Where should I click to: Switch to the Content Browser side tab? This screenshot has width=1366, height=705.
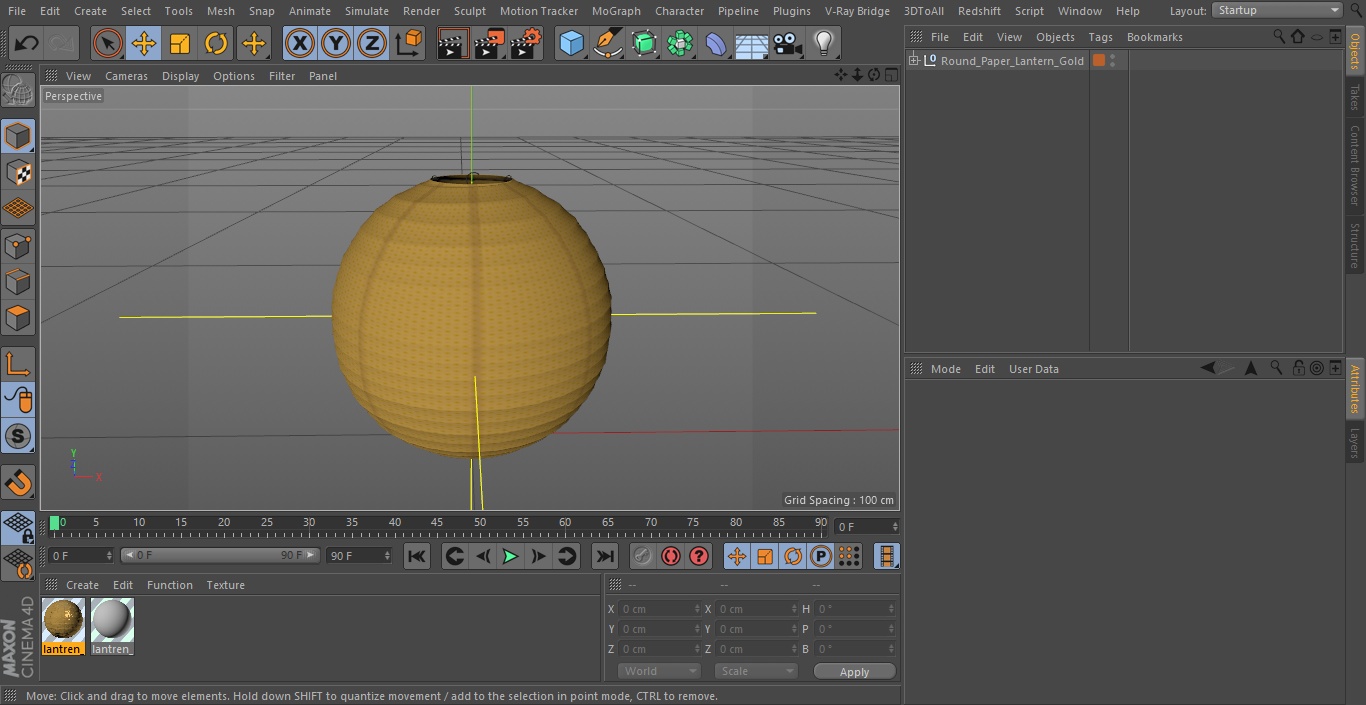click(1355, 165)
